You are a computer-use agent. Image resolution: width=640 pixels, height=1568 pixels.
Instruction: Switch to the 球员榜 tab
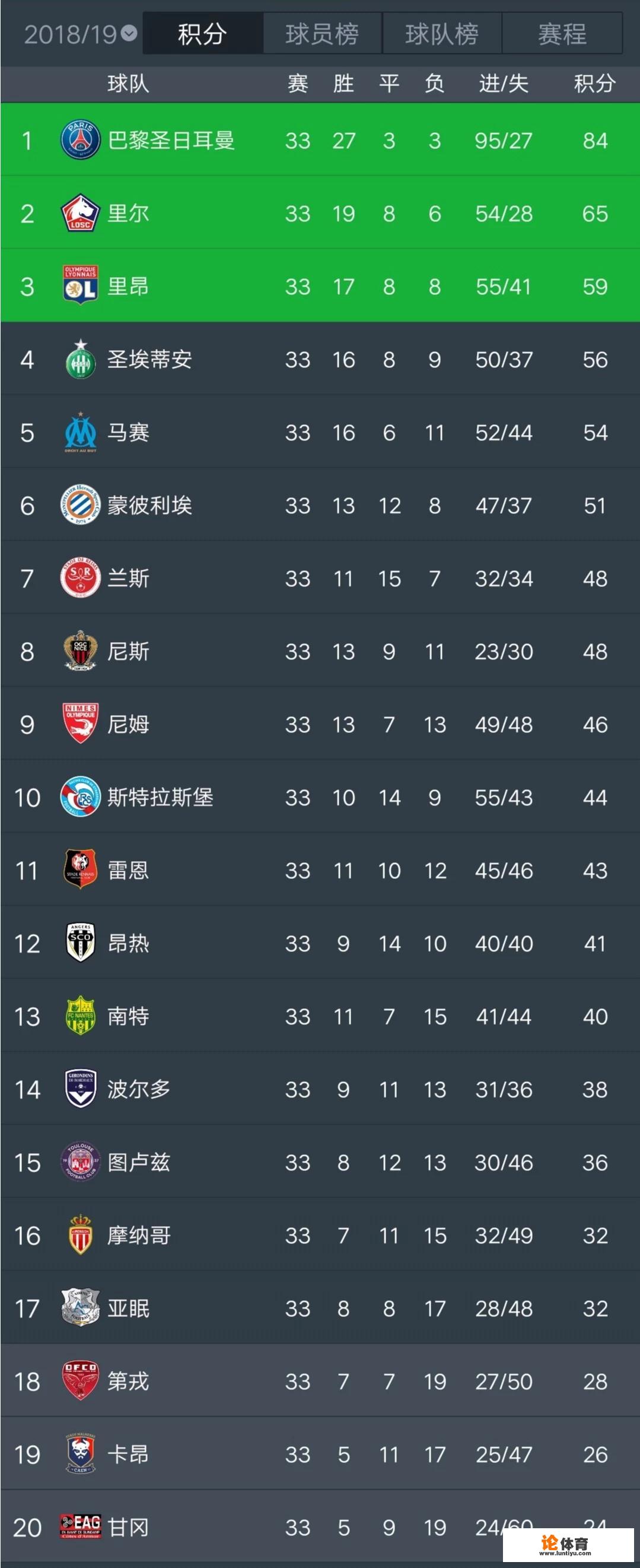click(x=322, y=34)
